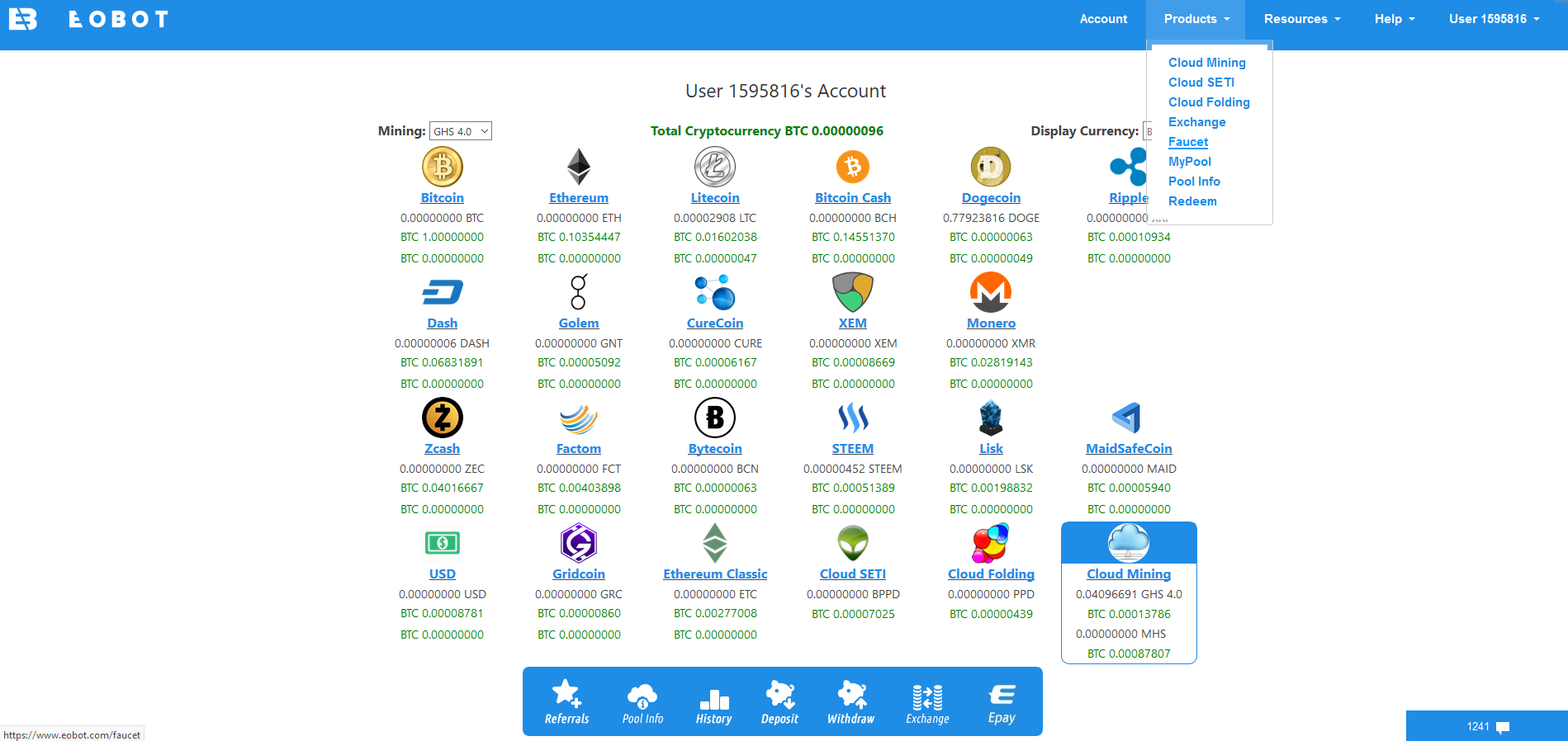Screen dimensions: 1568x741
Task: Open Referrals from bottom toolbar
Action: pos(567,701)
